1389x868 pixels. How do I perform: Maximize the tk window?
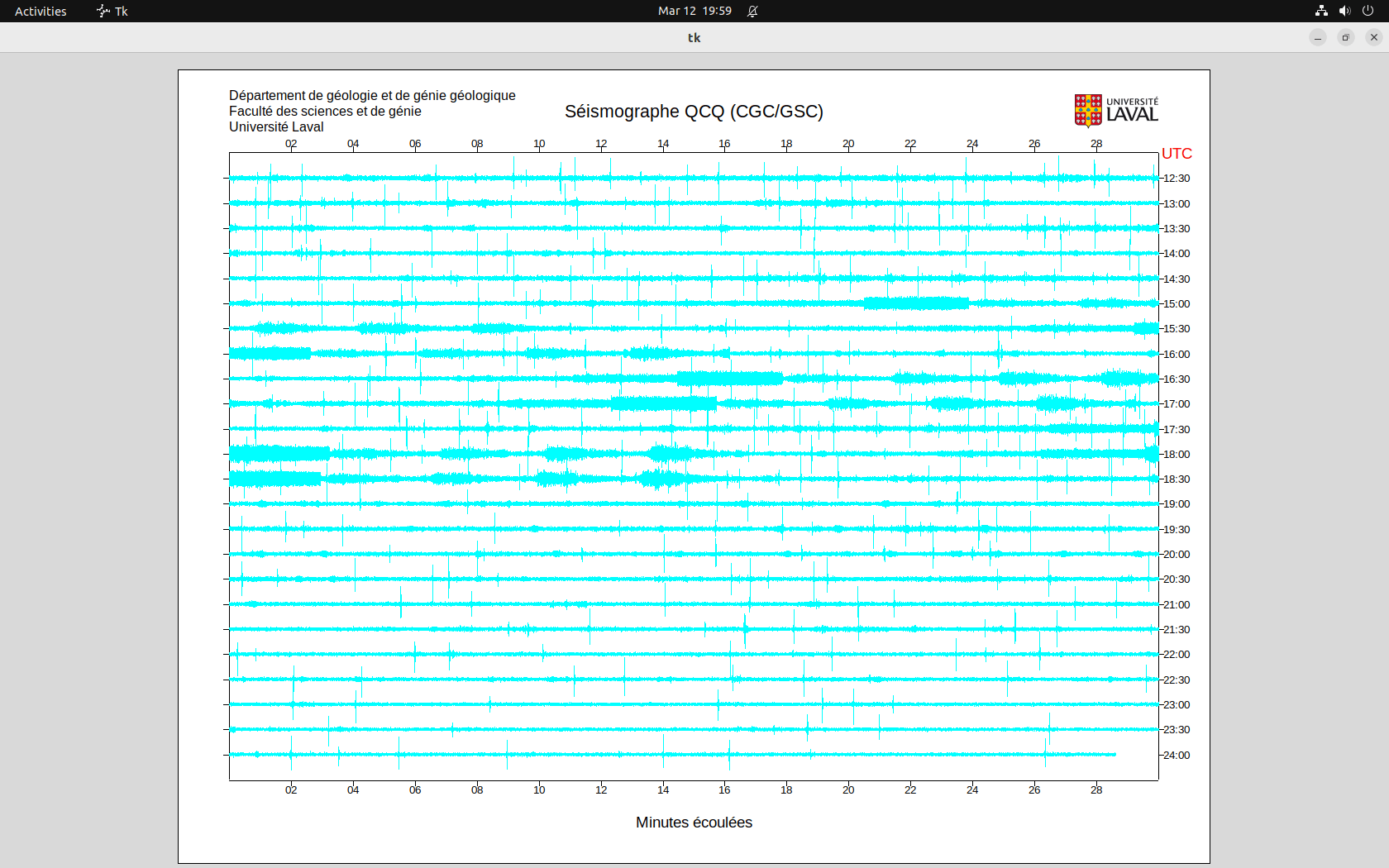click(x=1346, y=37)
